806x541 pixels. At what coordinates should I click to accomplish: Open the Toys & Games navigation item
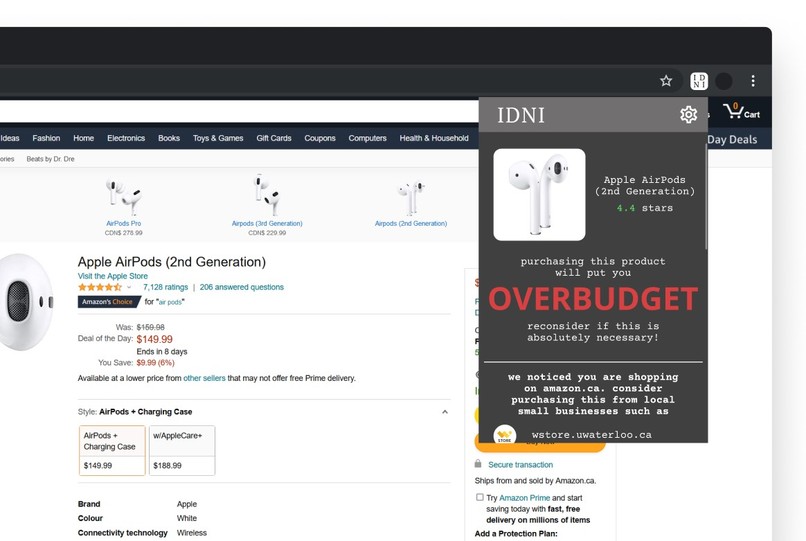coord(218,138)
